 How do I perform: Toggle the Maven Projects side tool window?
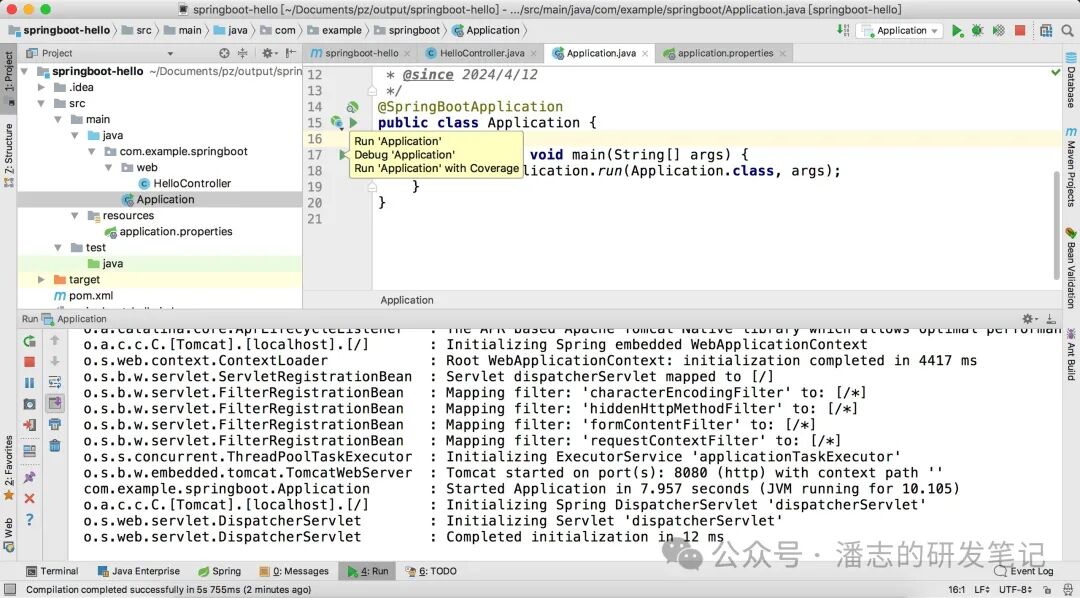[x=1071, y=167]
